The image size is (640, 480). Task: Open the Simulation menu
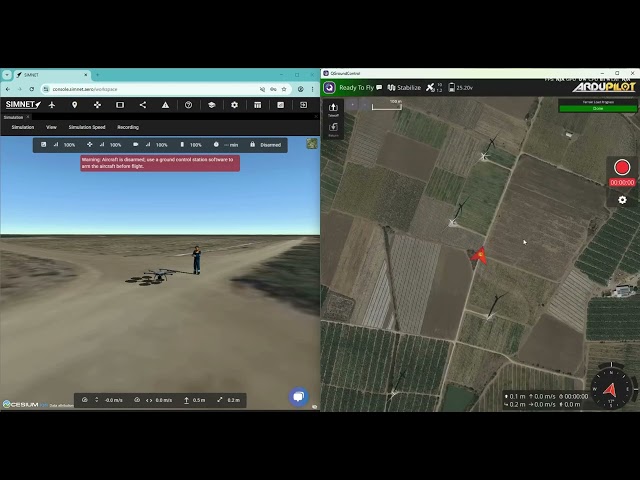click(23, 127)
